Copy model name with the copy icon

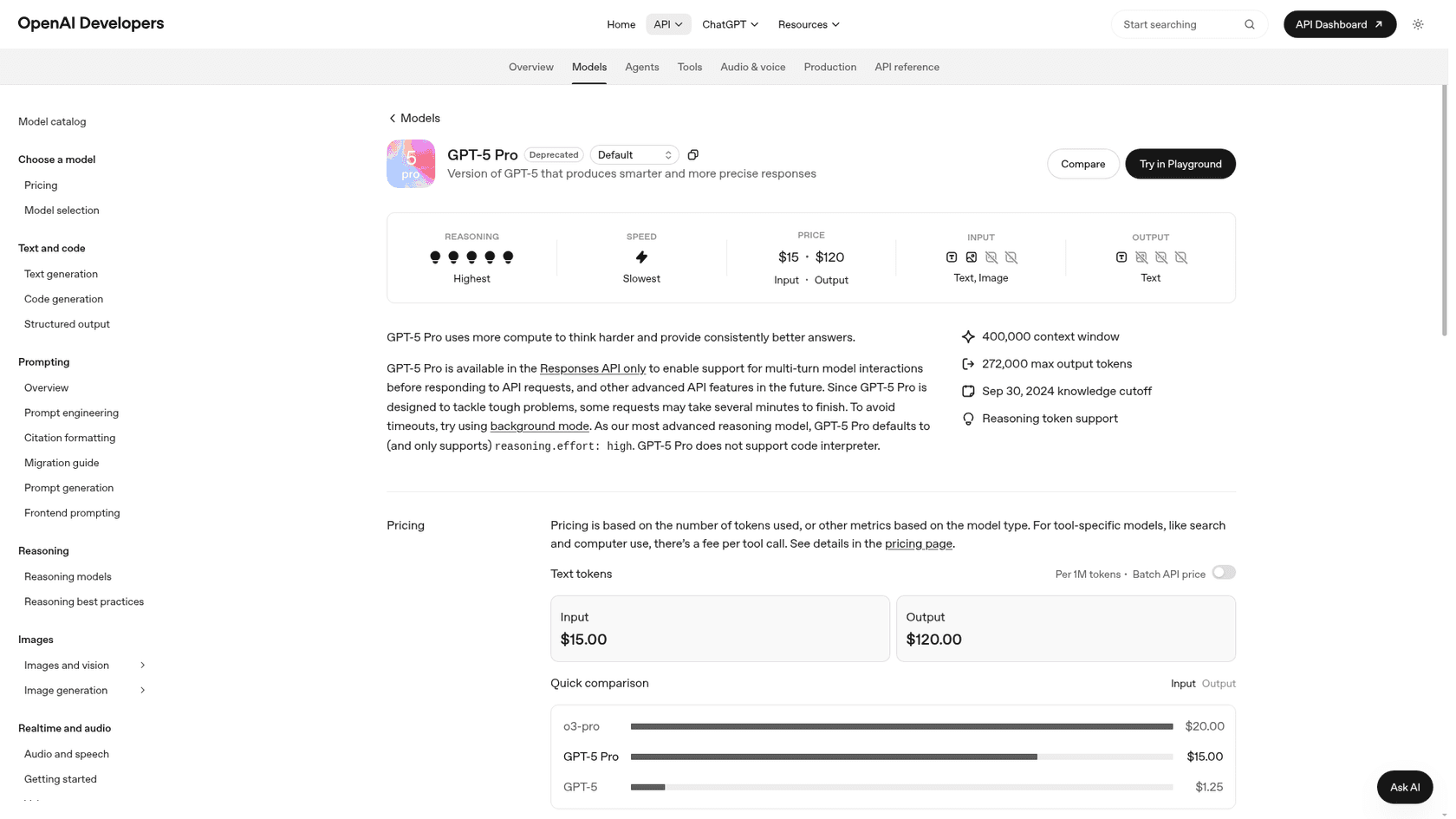pos(692,155)
